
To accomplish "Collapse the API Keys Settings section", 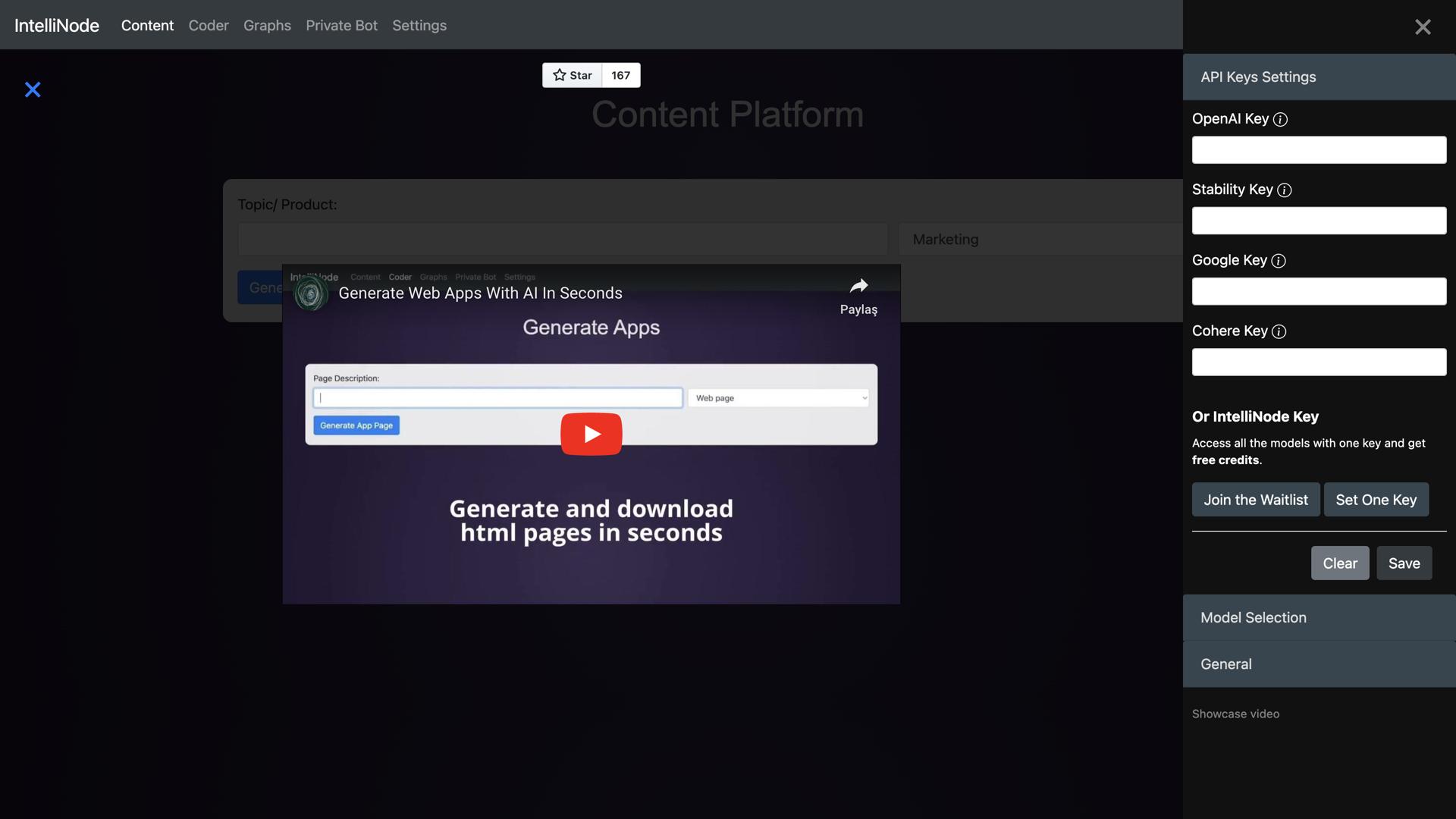I will (1319, 77).
